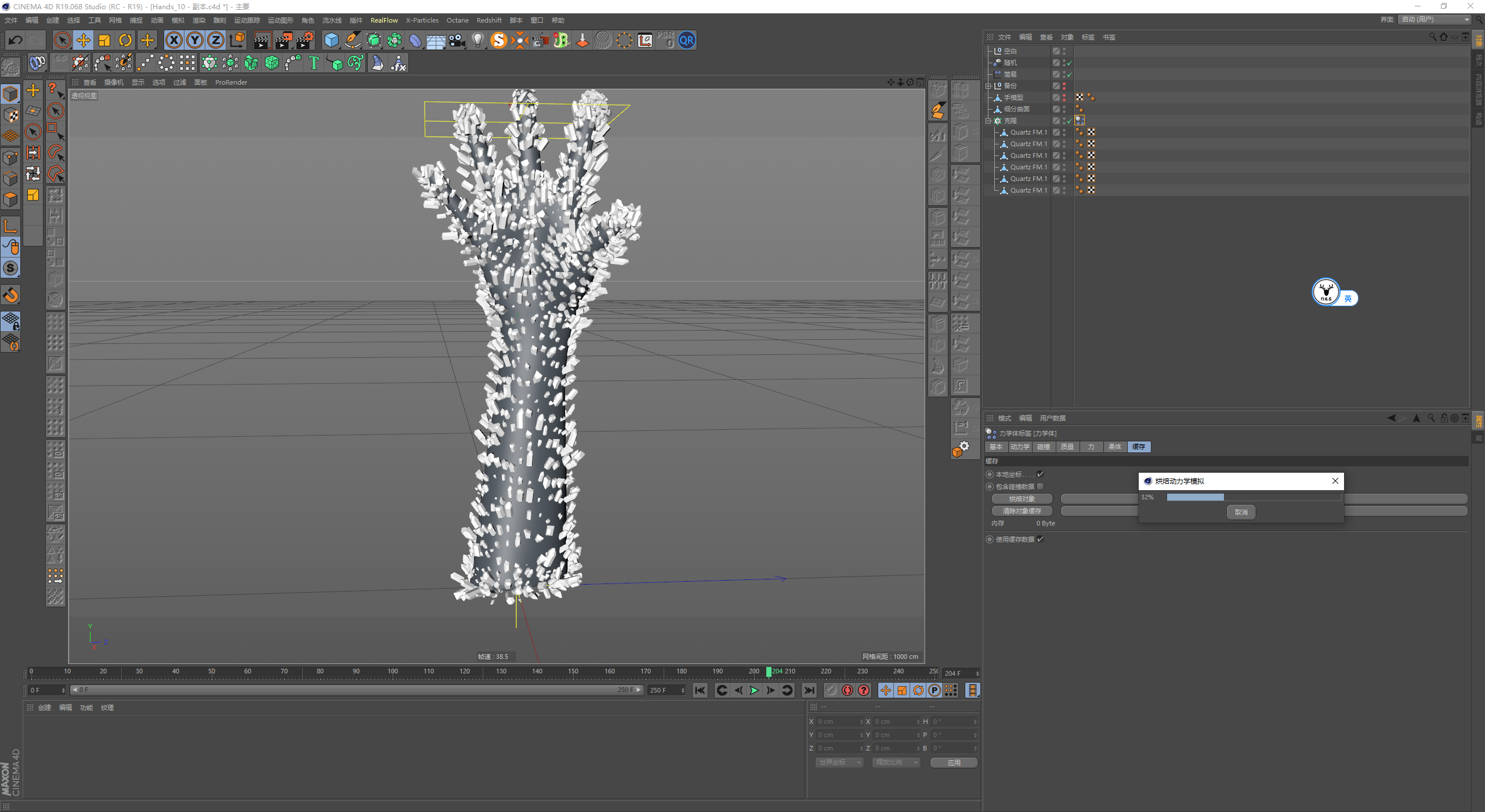
Task: Click 取消 to cancel baking
Action: coord(1241,512)
